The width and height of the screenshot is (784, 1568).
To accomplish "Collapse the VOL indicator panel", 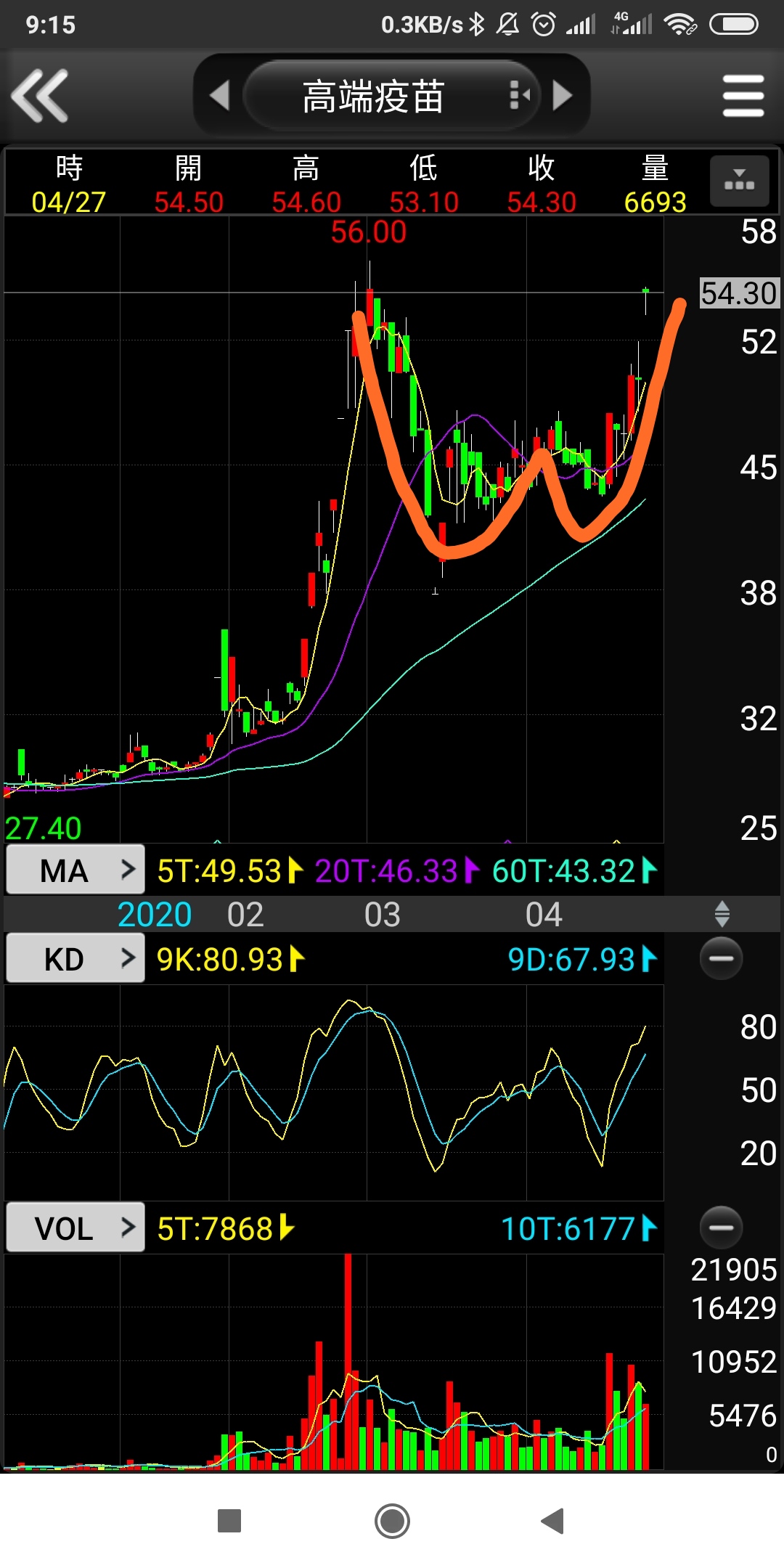I will [721, 1228].
